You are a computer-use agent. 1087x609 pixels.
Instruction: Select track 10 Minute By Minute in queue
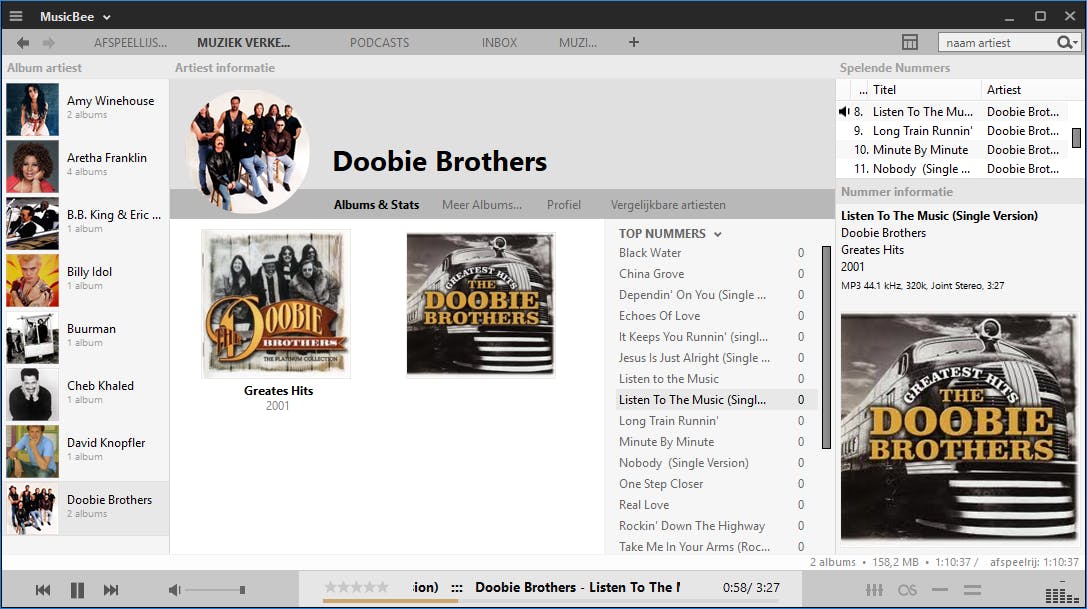coord(953,150)
